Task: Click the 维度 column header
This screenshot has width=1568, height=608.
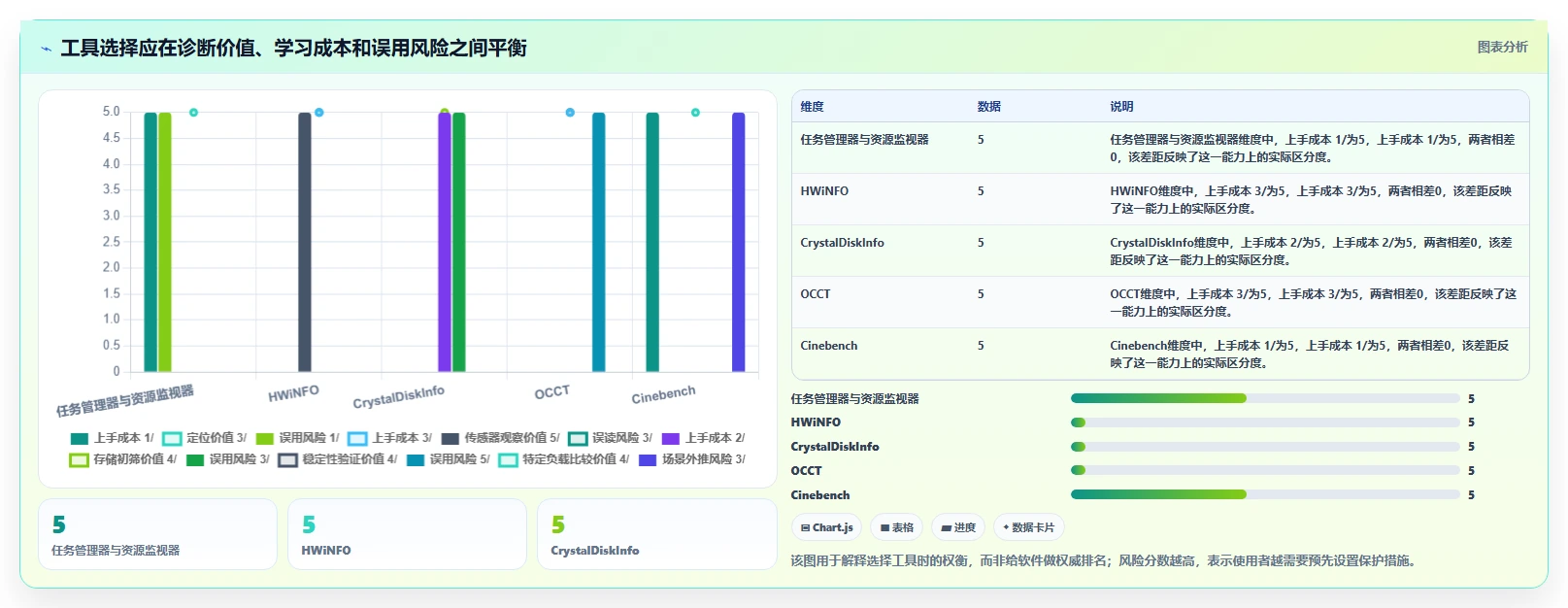Action: (813, 107)
